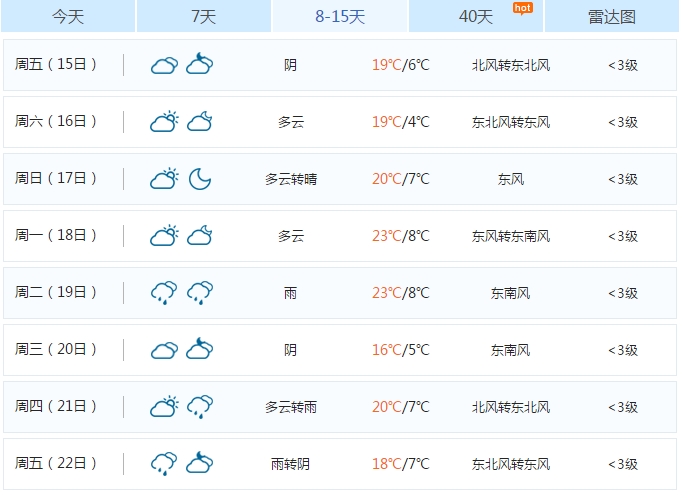Click night rain icon for 周四 21日
Screen dimensions: 683x495
(200, 407)
